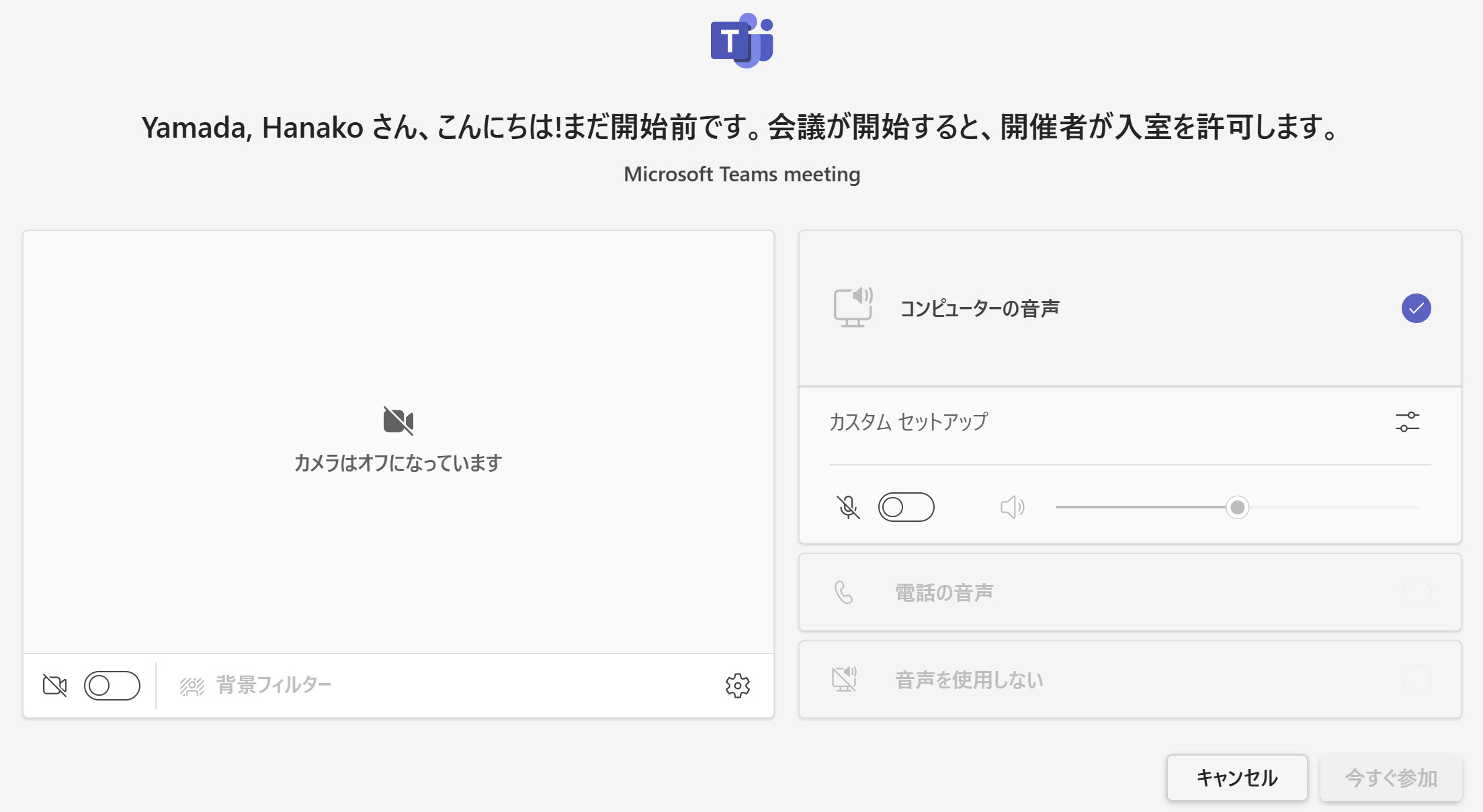Screen dimensions: 1483x812
Task: Click the crossed camera icon in preview
Action: pos(398,421)
